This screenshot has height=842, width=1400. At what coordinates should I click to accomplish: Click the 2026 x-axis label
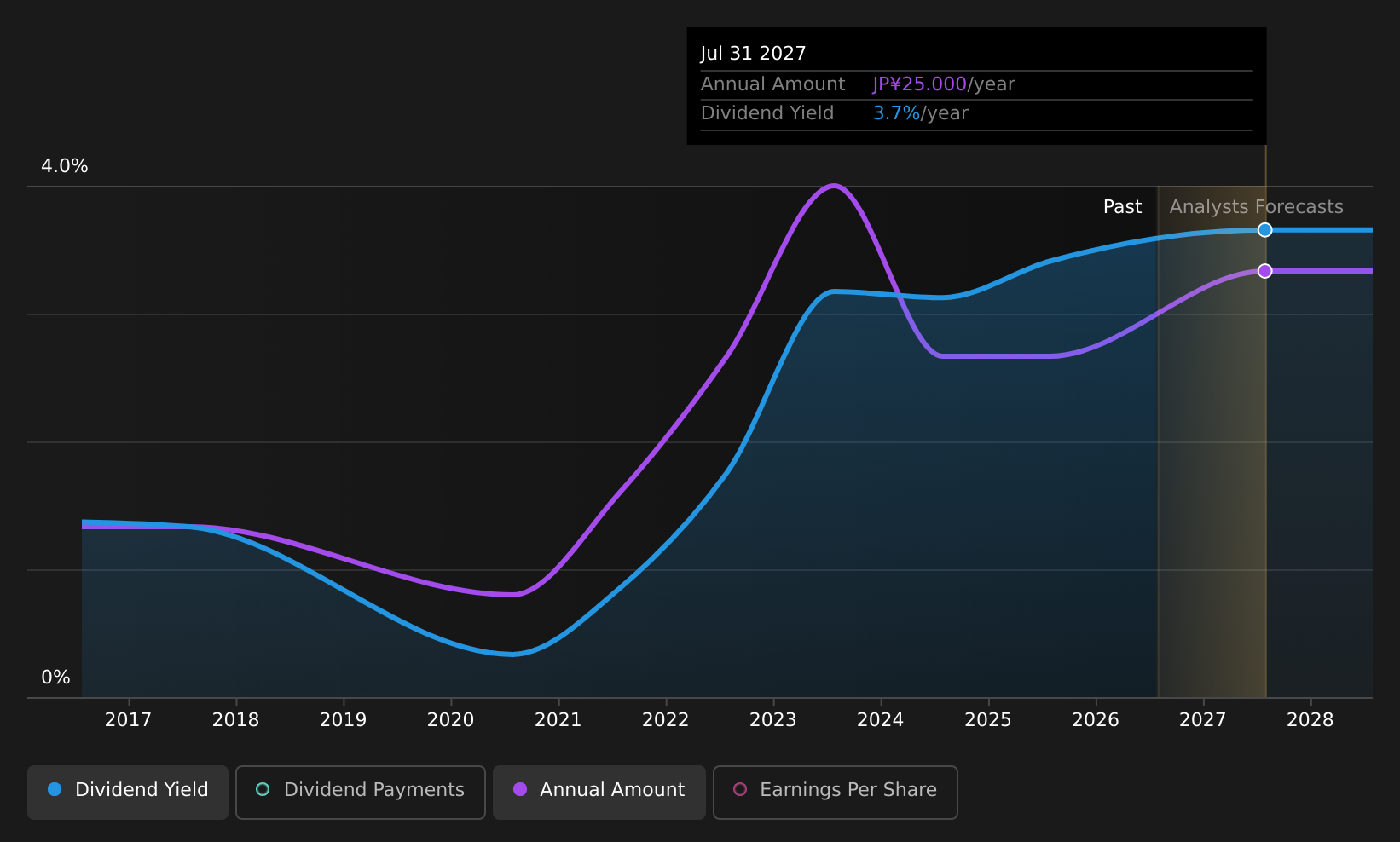pyautogui.click(x=1095, y=720)
